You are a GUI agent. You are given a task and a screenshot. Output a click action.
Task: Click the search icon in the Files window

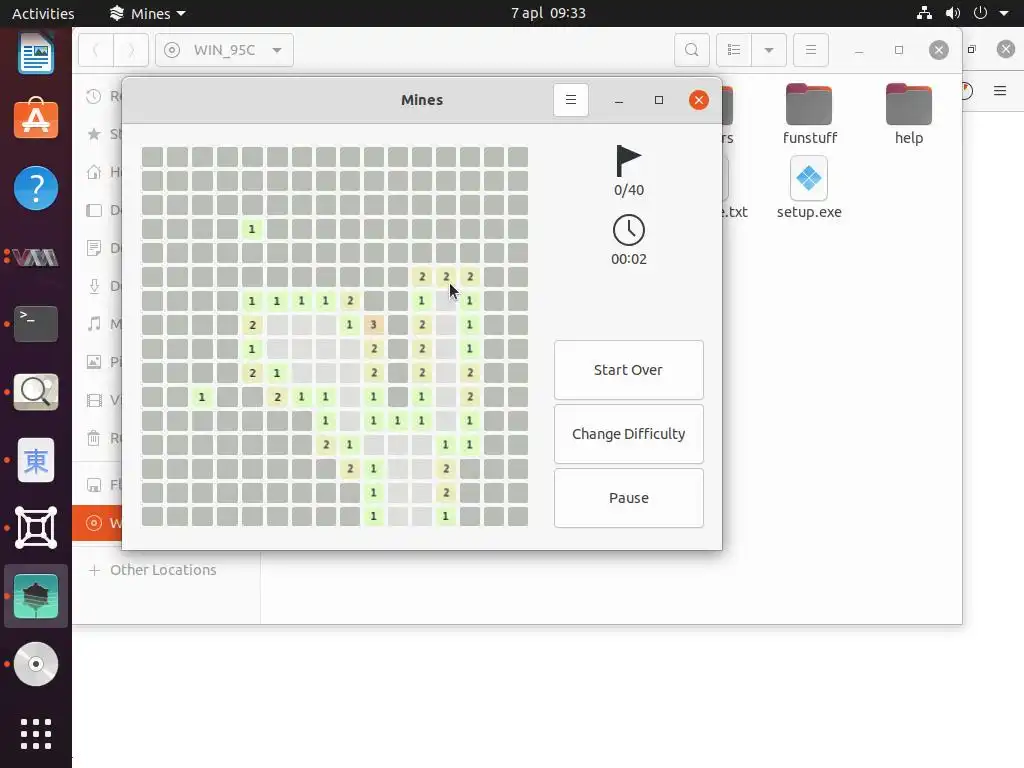(692, 50)
